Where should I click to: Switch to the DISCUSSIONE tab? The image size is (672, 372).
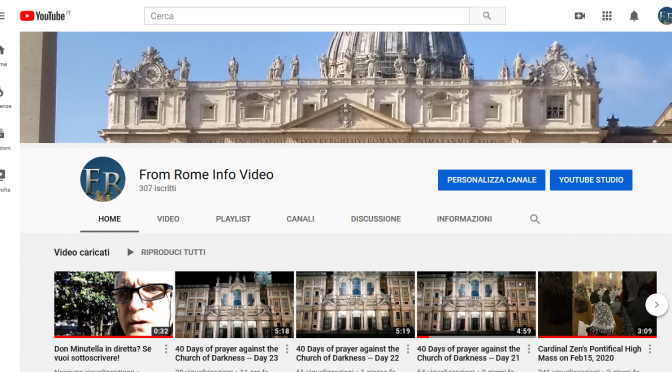pos(376,219)
